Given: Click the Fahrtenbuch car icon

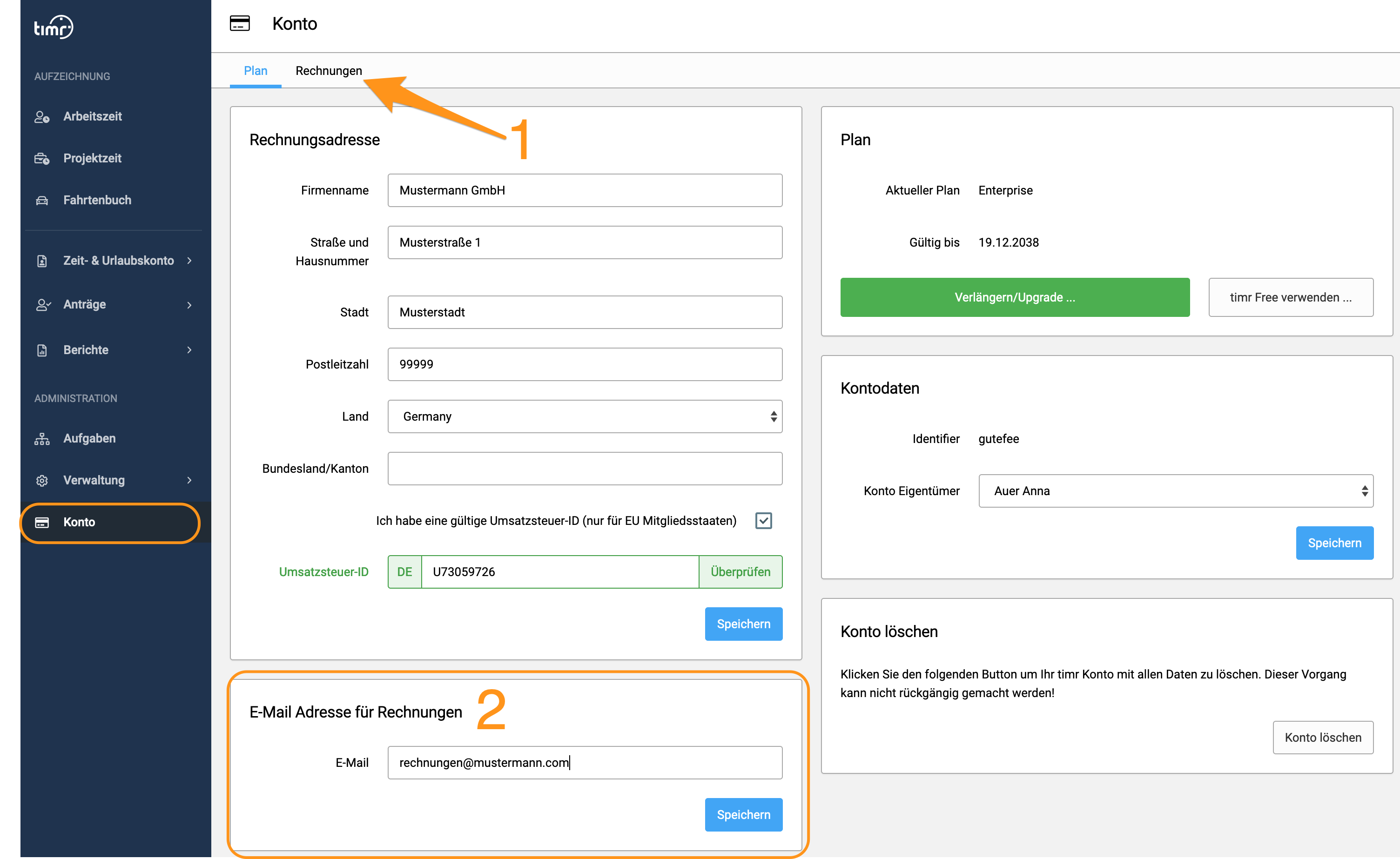Looking at the screenshot, I should [x=42, y=201].
